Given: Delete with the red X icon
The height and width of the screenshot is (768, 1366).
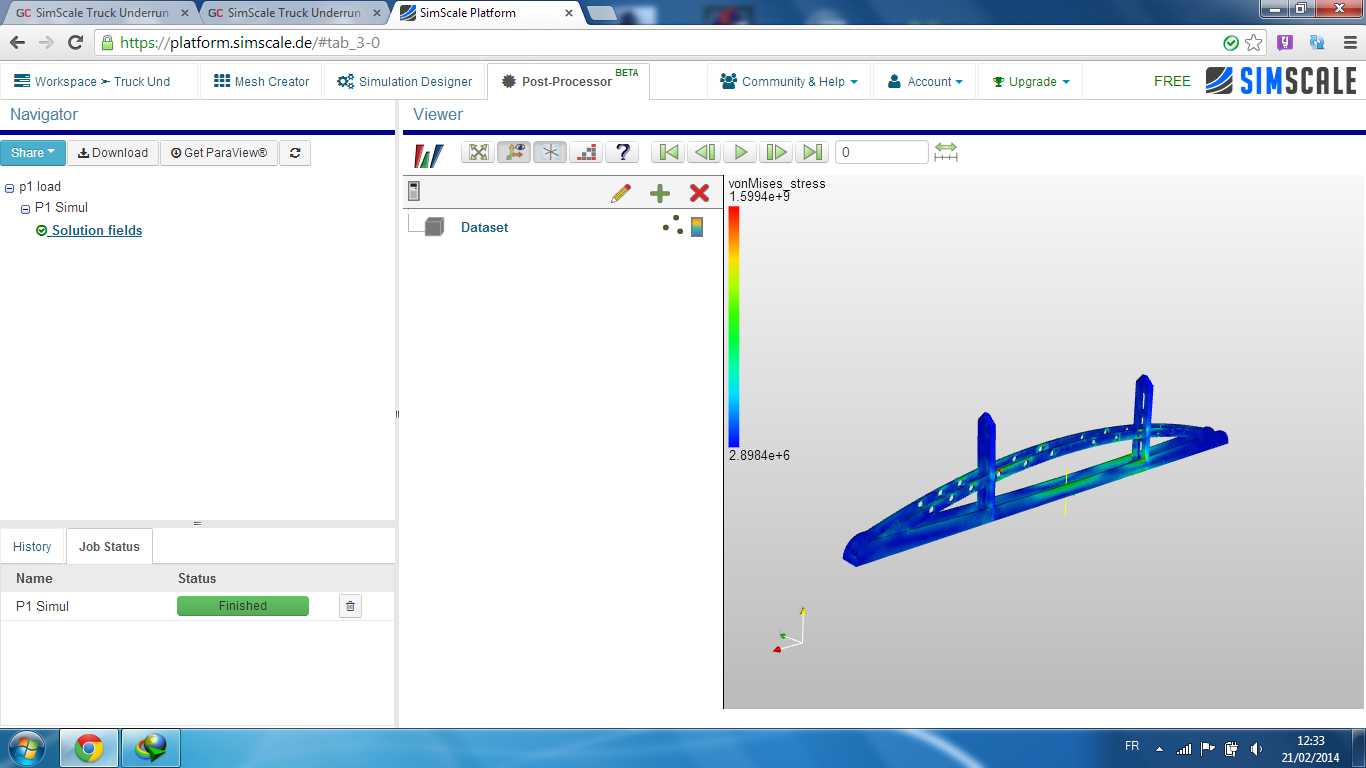Looking at the screenshot, I should coord(699,193).
